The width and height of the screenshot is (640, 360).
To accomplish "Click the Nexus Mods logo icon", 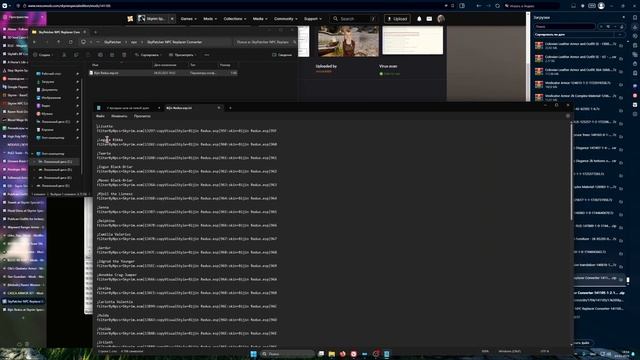I will 130,19.
